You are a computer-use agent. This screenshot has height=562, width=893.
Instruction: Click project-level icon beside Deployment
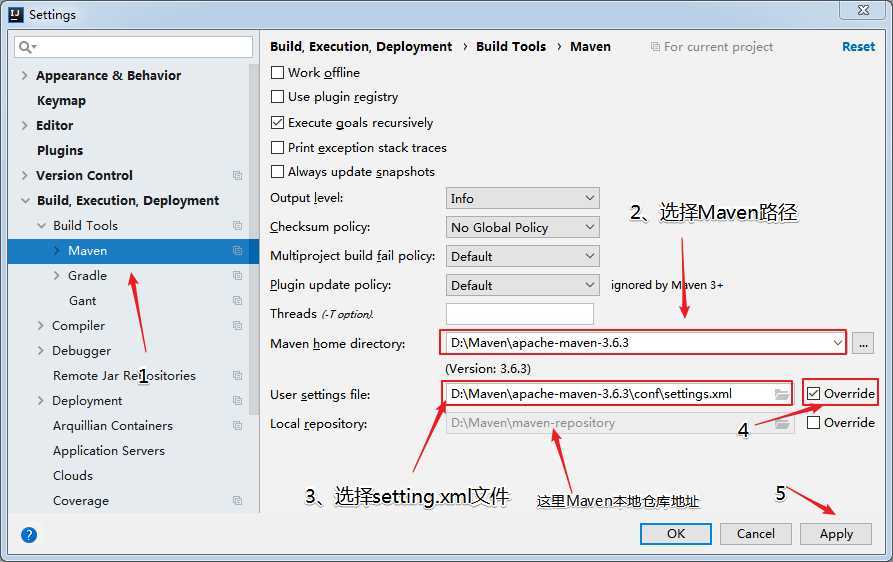coord(237,401)
